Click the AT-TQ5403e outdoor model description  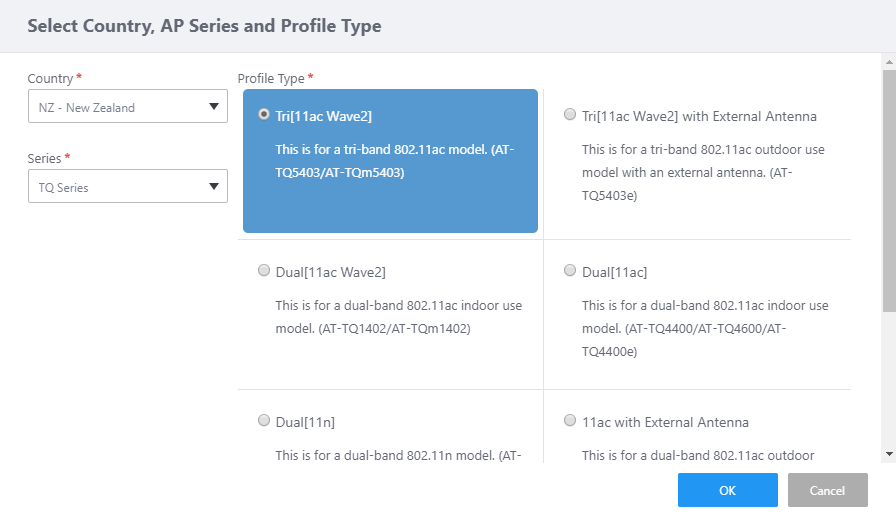705,172
